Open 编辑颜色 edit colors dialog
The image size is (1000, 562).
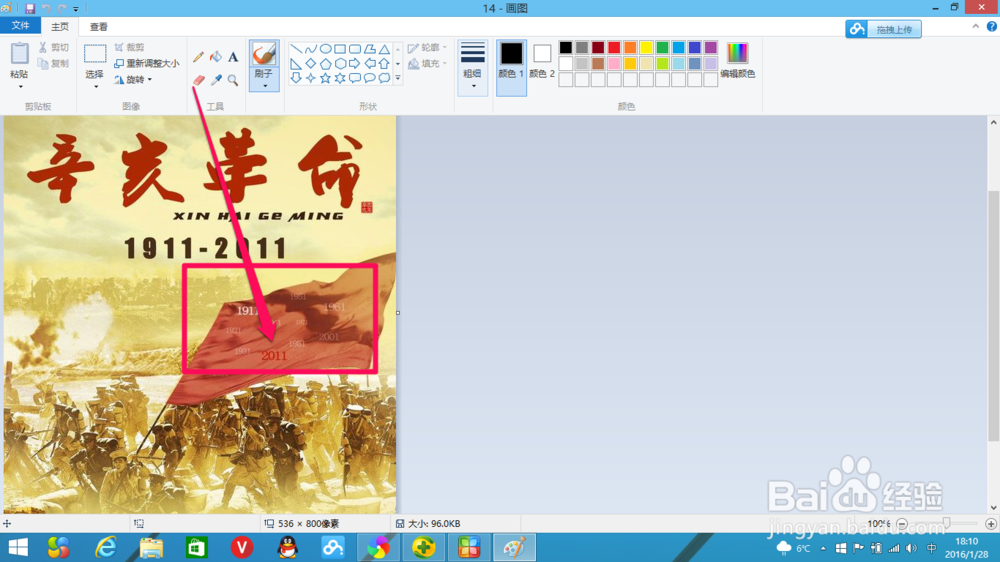[x=738, y=61]
